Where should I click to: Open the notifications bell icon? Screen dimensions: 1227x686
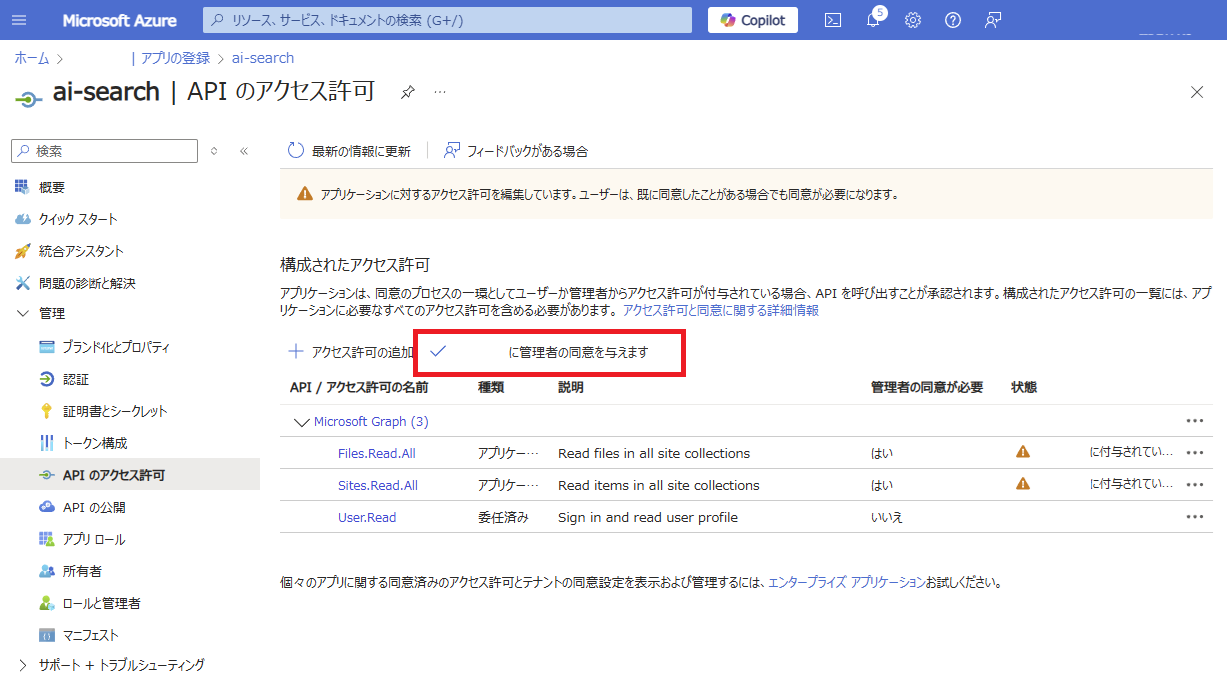pos(872,20)
